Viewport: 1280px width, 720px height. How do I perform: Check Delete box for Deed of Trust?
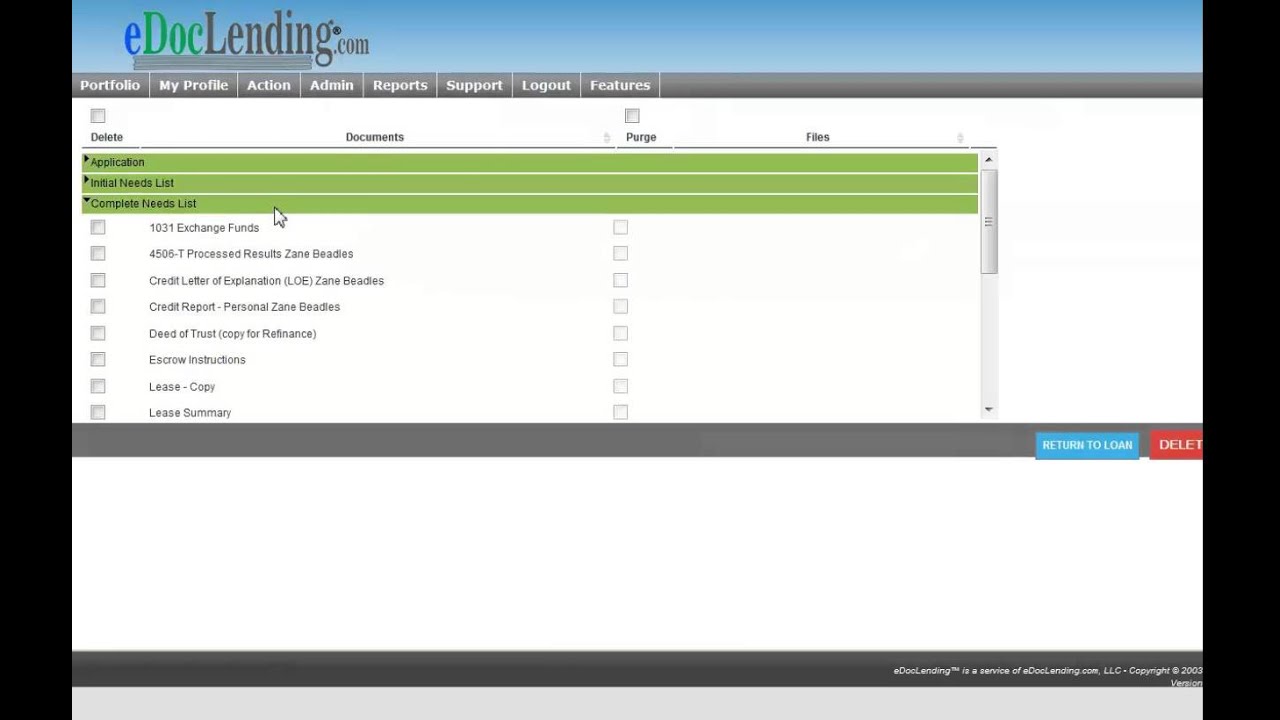pos(98,333)
